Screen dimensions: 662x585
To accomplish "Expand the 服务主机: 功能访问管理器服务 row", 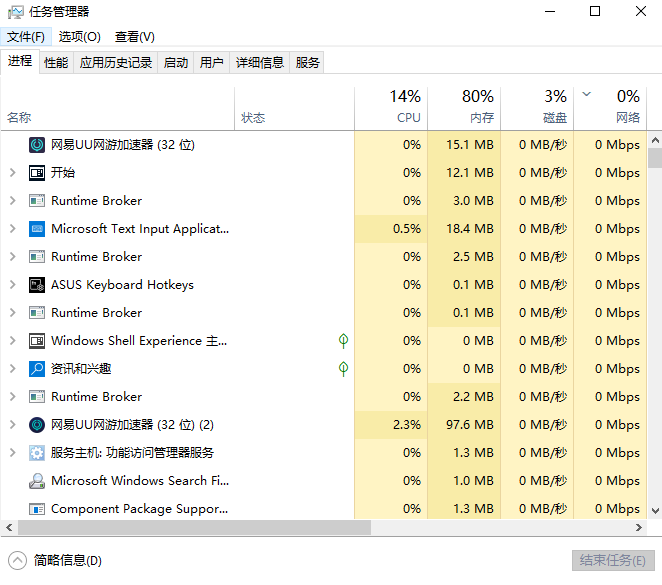I will point(13,452).
